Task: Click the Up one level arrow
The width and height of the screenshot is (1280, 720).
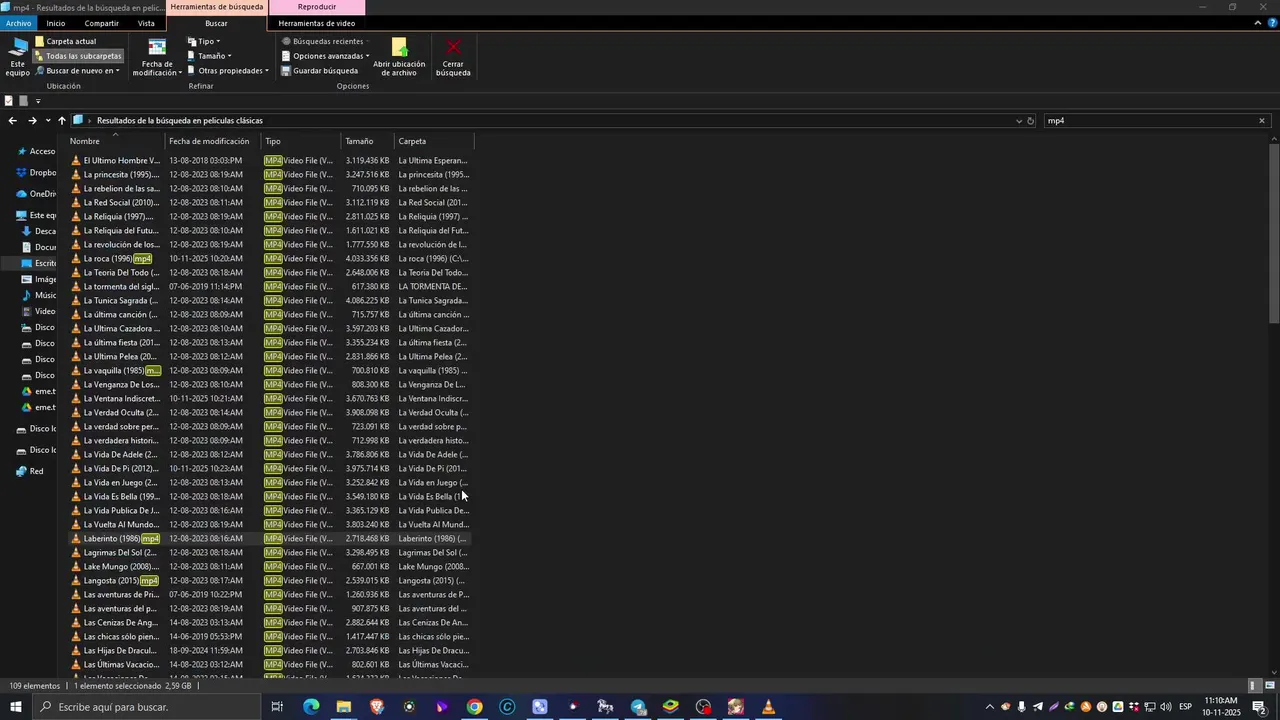Action: click(x=61, y=121)
